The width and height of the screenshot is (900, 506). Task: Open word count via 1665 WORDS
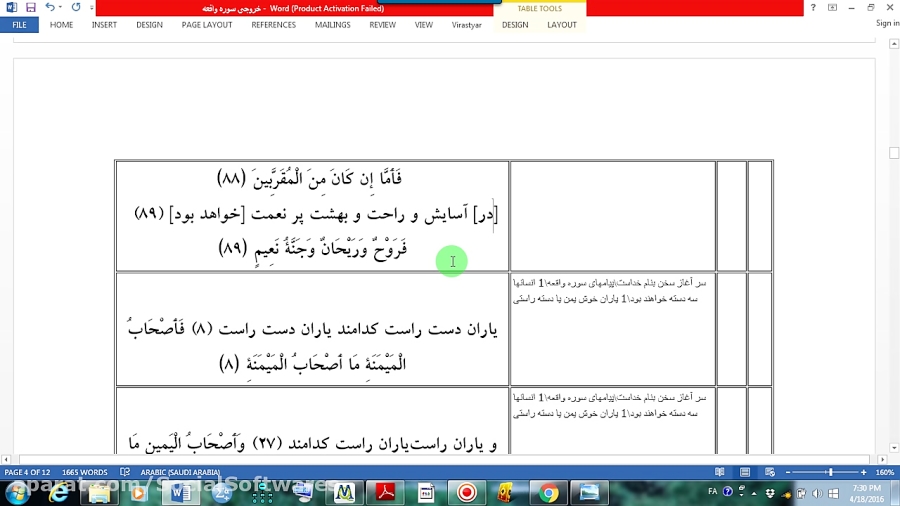pyautogui.click(x=84, y=472)
